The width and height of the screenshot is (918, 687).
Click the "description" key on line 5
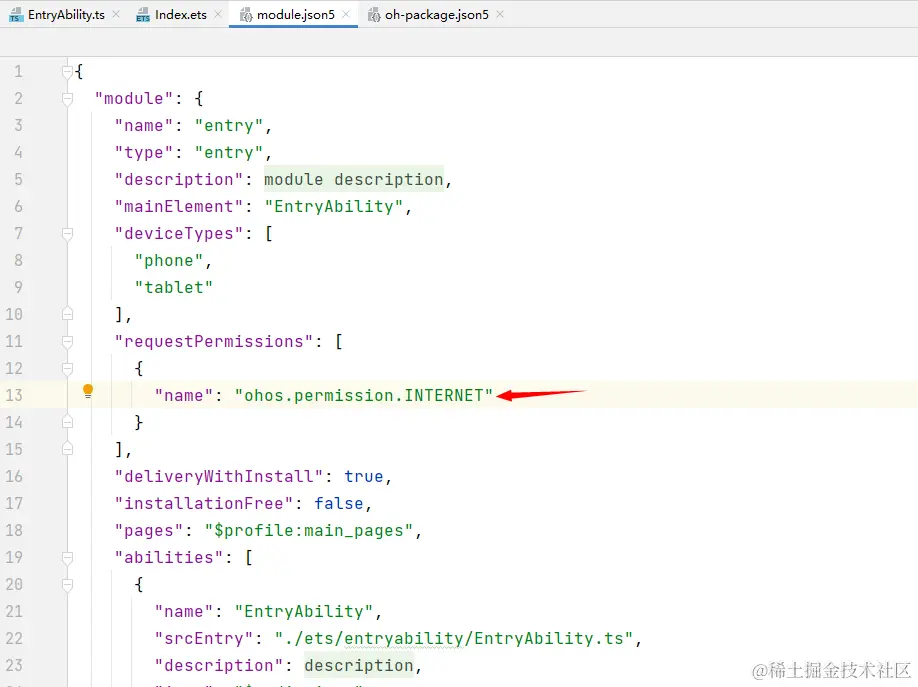(179, 179)
